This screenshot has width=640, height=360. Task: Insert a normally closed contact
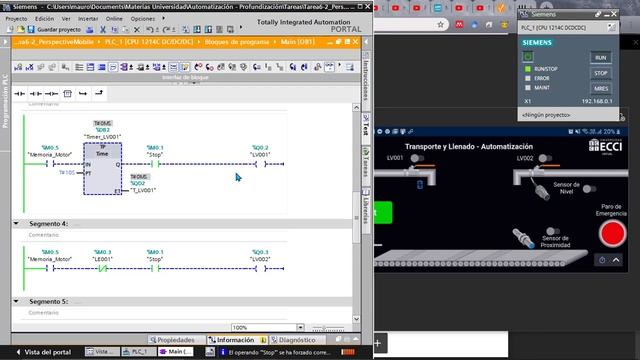coord(36,93)
